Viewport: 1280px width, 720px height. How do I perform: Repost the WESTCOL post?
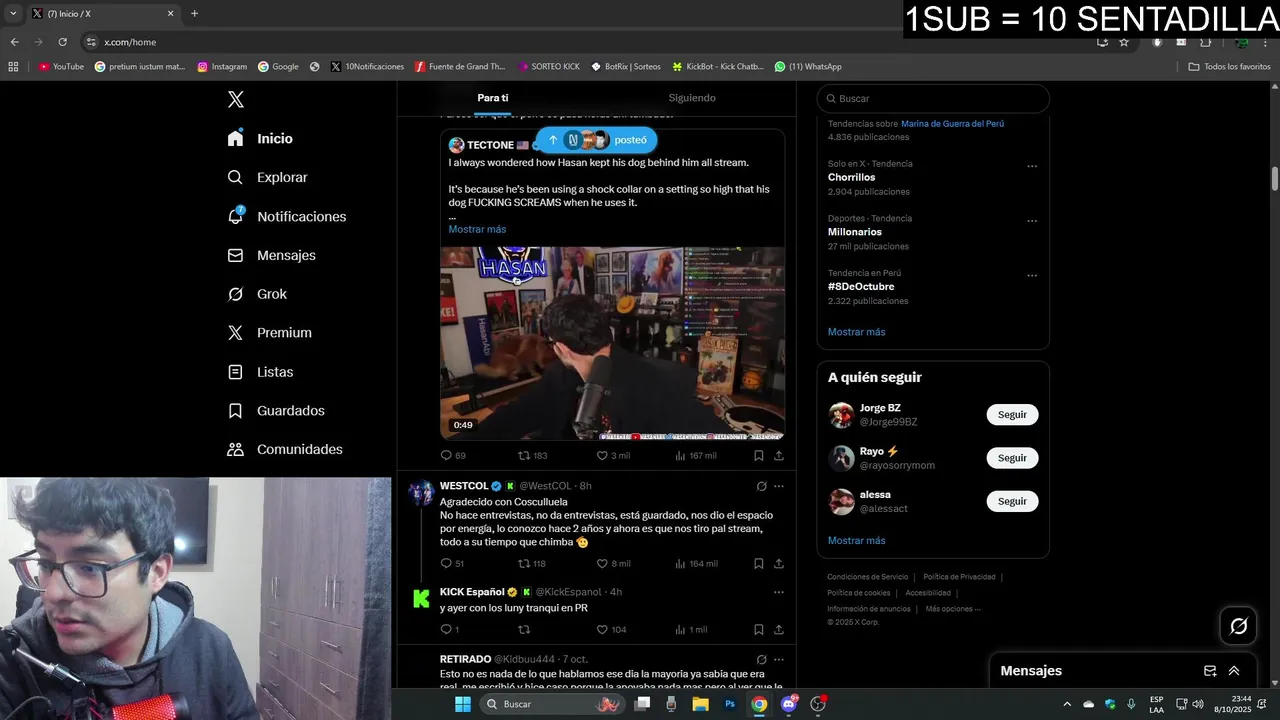pos(524,563)
